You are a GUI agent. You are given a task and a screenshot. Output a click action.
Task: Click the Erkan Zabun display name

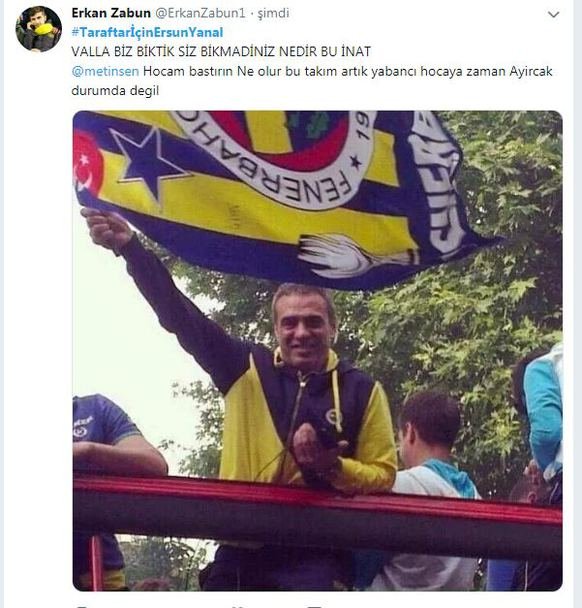tap(111, 13)
